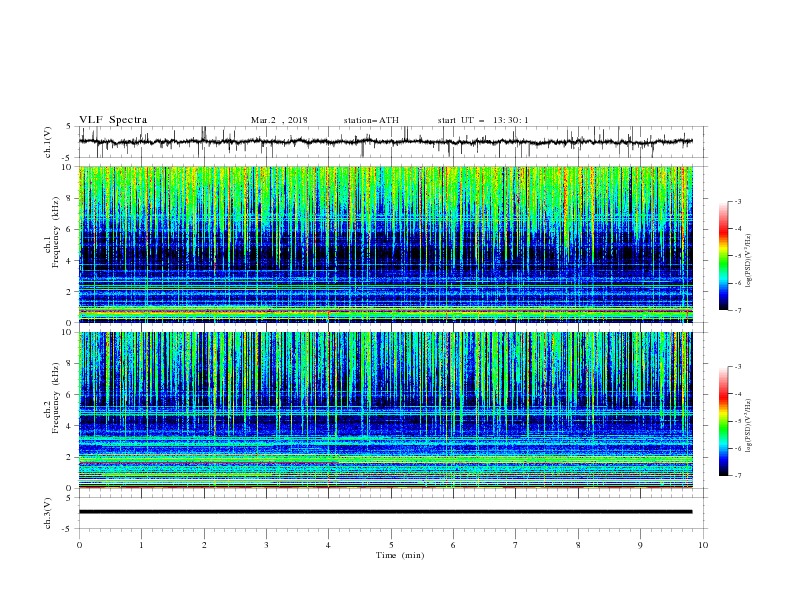Click the ch.3 flat black voltage trace
792x612 pixels.
[x=385, y=512]
